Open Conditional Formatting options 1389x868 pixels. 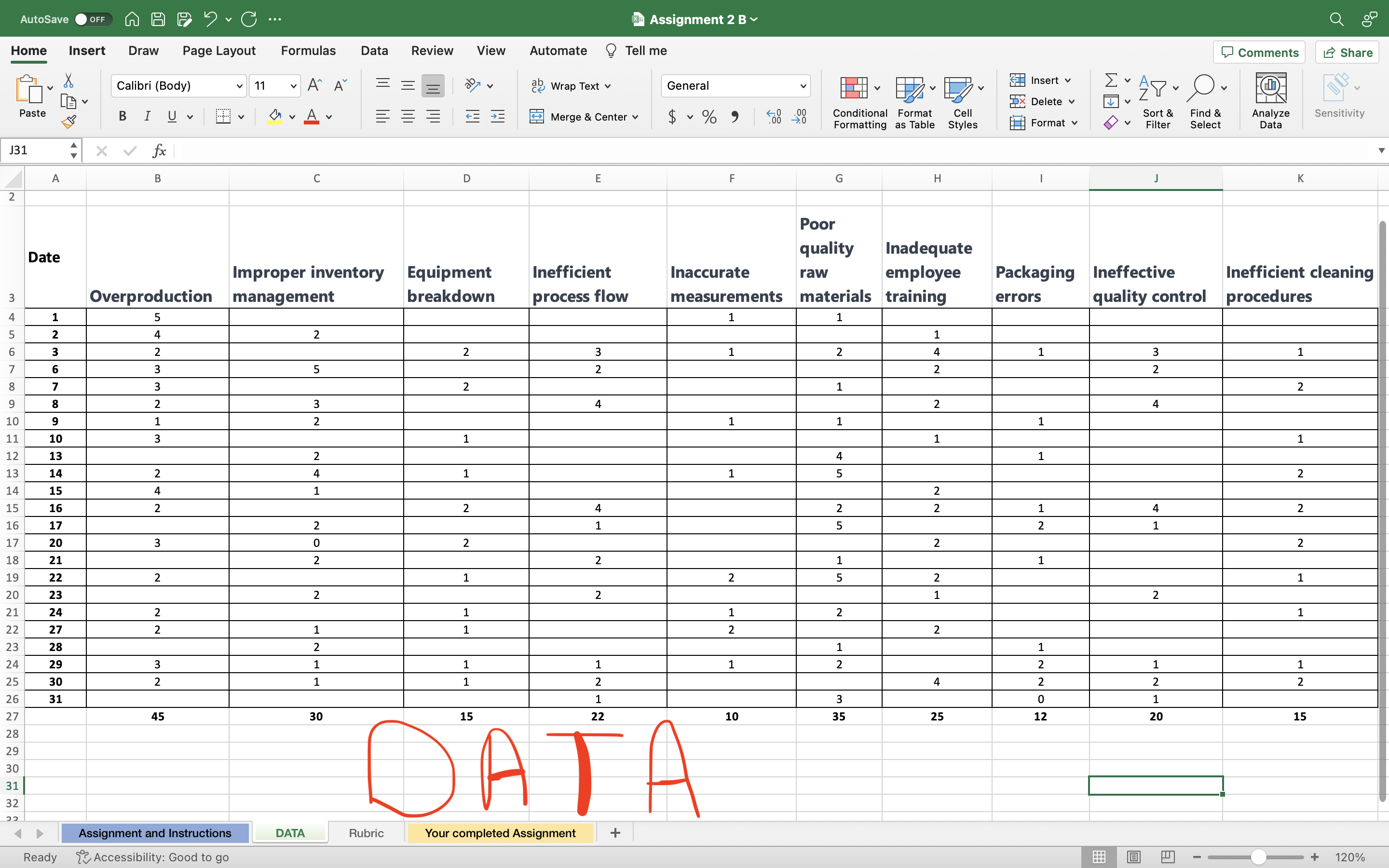tap(858, 101)
